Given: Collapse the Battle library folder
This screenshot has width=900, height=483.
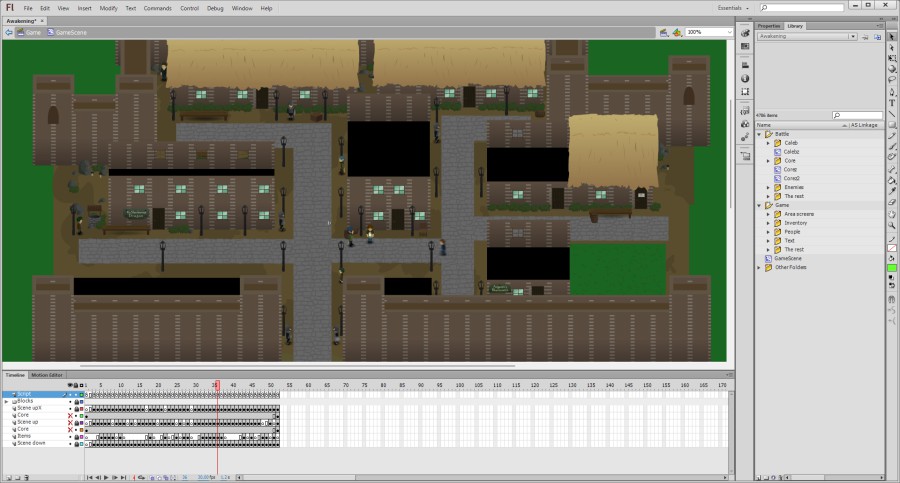Looking at the screenshot, I should [x=759, y=134].
